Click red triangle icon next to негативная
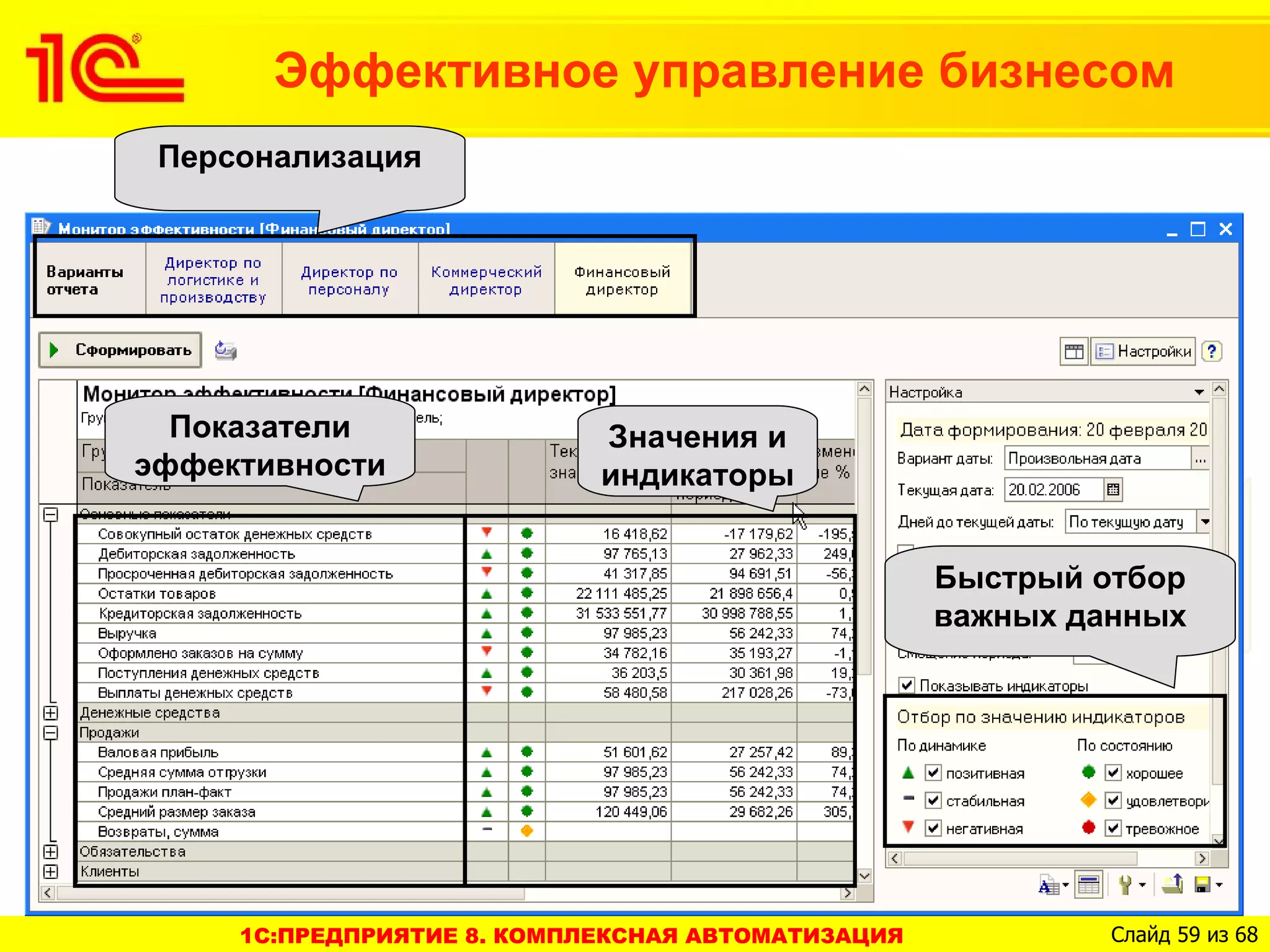1270x952 pixels. 908,827
